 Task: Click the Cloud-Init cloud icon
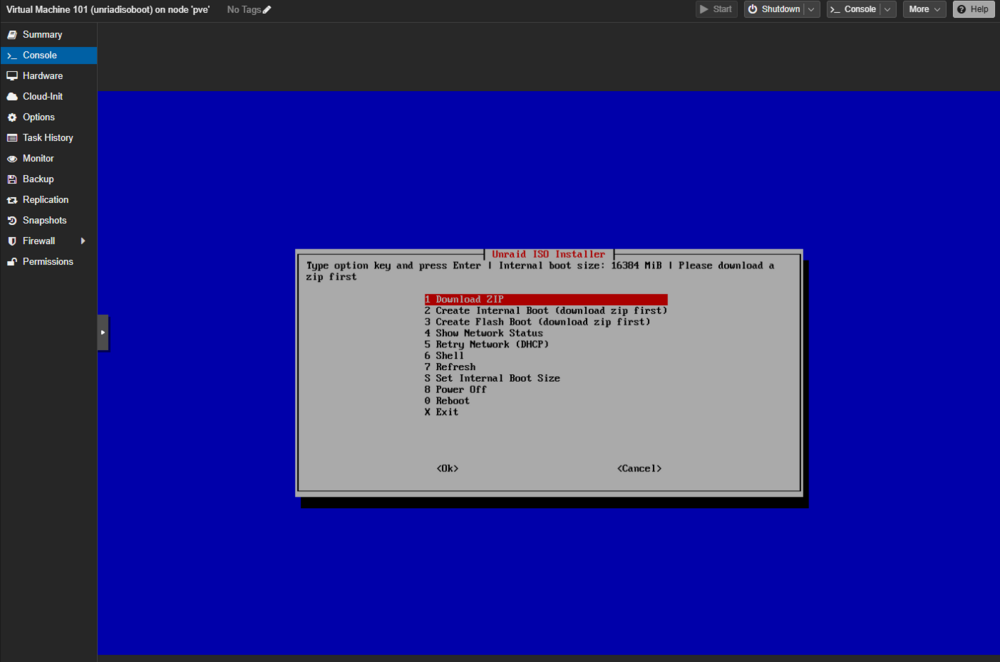click(x=12, y=96)
